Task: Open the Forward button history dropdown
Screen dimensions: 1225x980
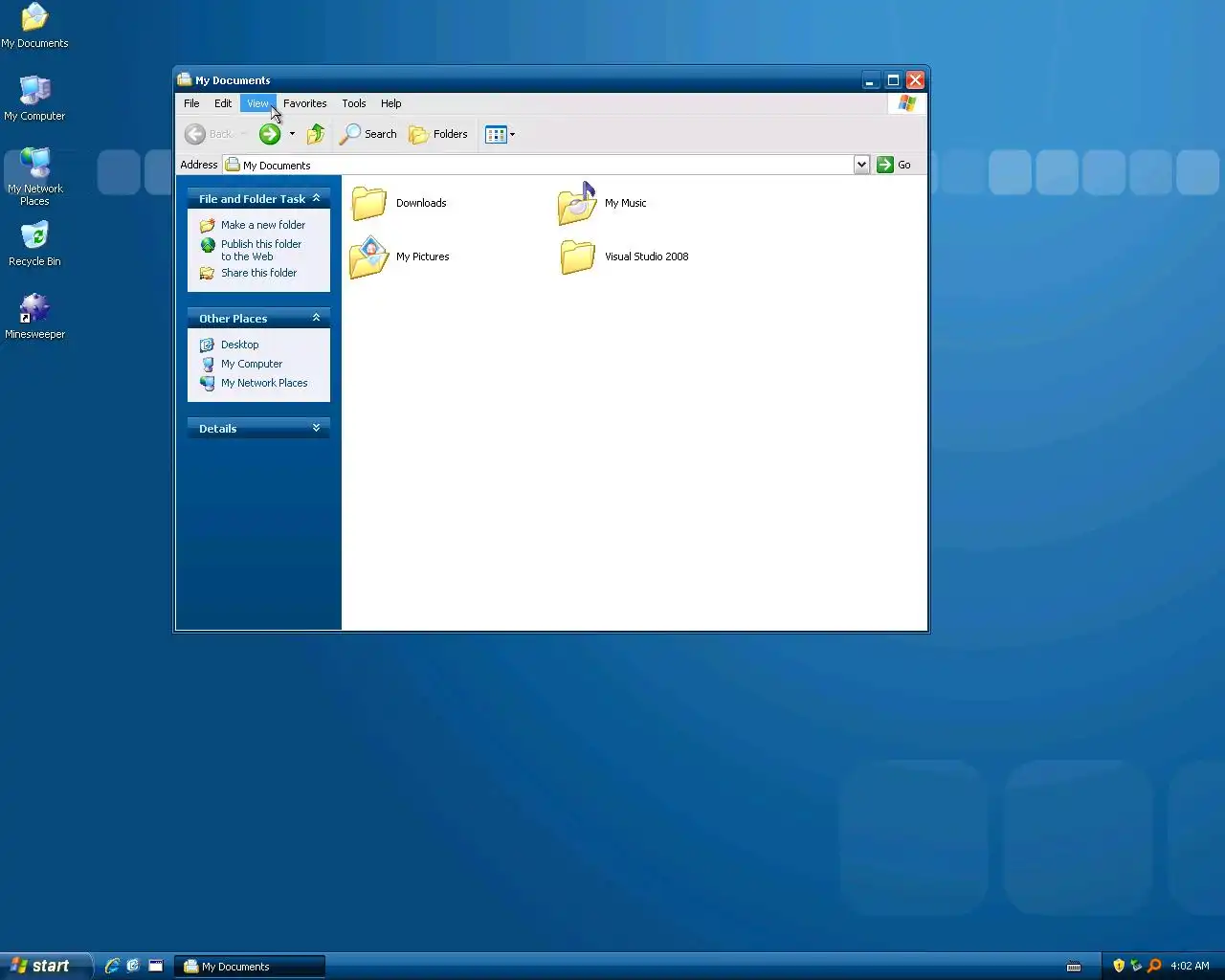Action: tap(292, 134)
